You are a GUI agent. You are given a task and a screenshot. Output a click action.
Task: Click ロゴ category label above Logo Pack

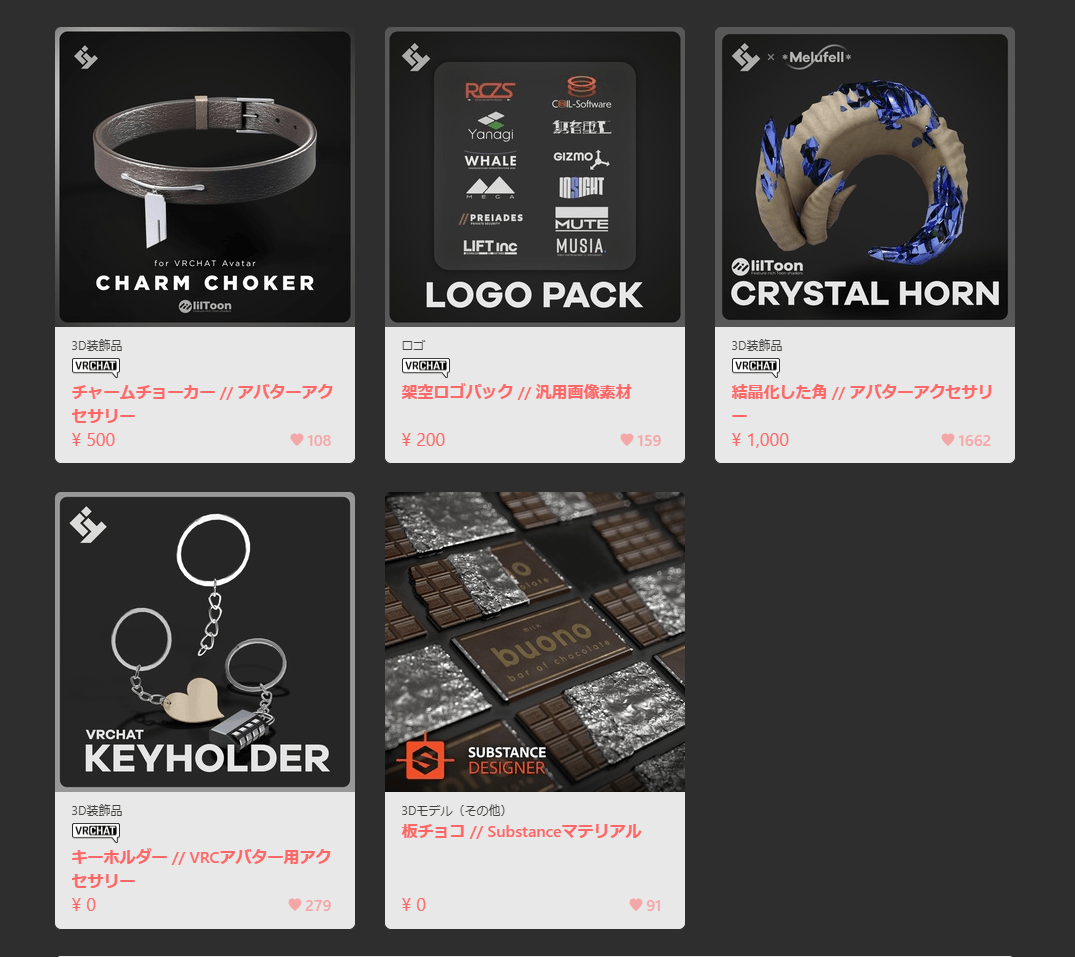point(413,346)
